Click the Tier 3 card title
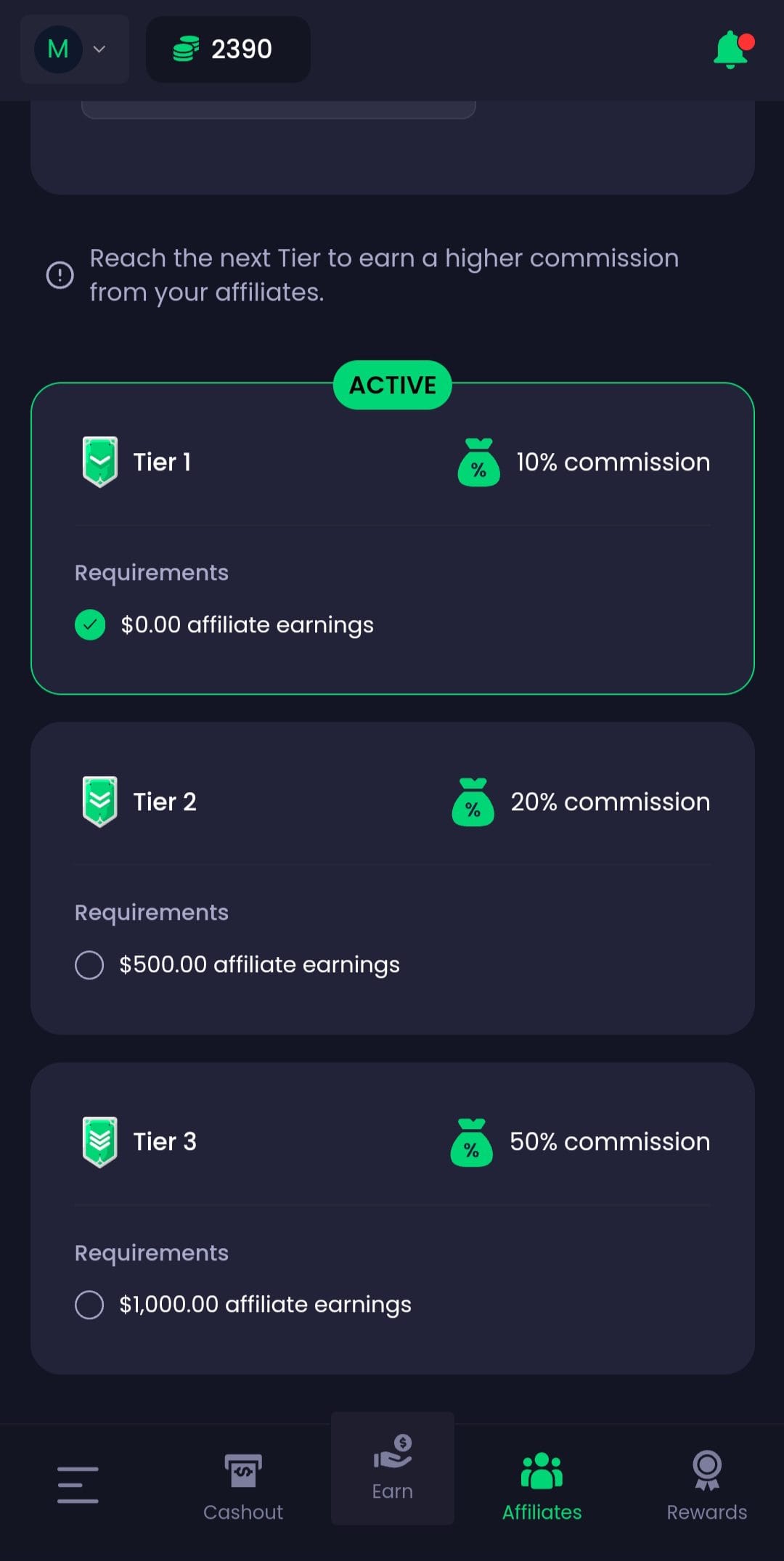784x1561 pixels. (x=165, y=1141)
